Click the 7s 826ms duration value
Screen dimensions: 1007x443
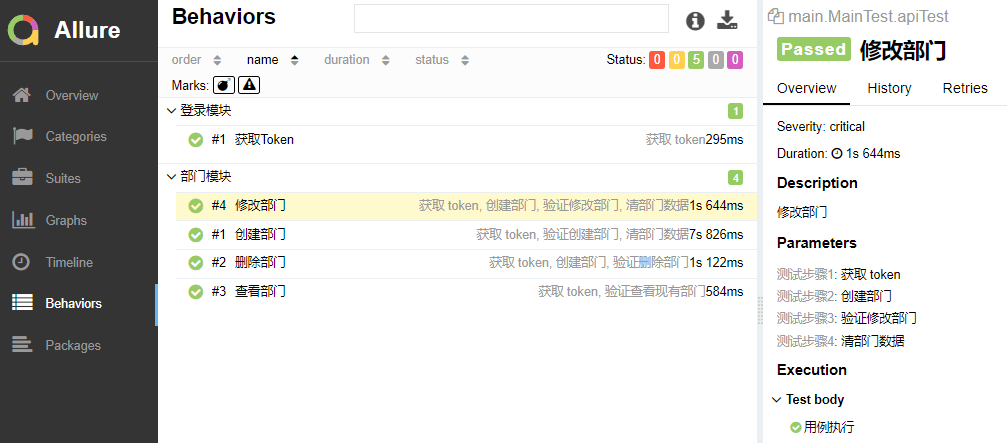pos(716,235)
